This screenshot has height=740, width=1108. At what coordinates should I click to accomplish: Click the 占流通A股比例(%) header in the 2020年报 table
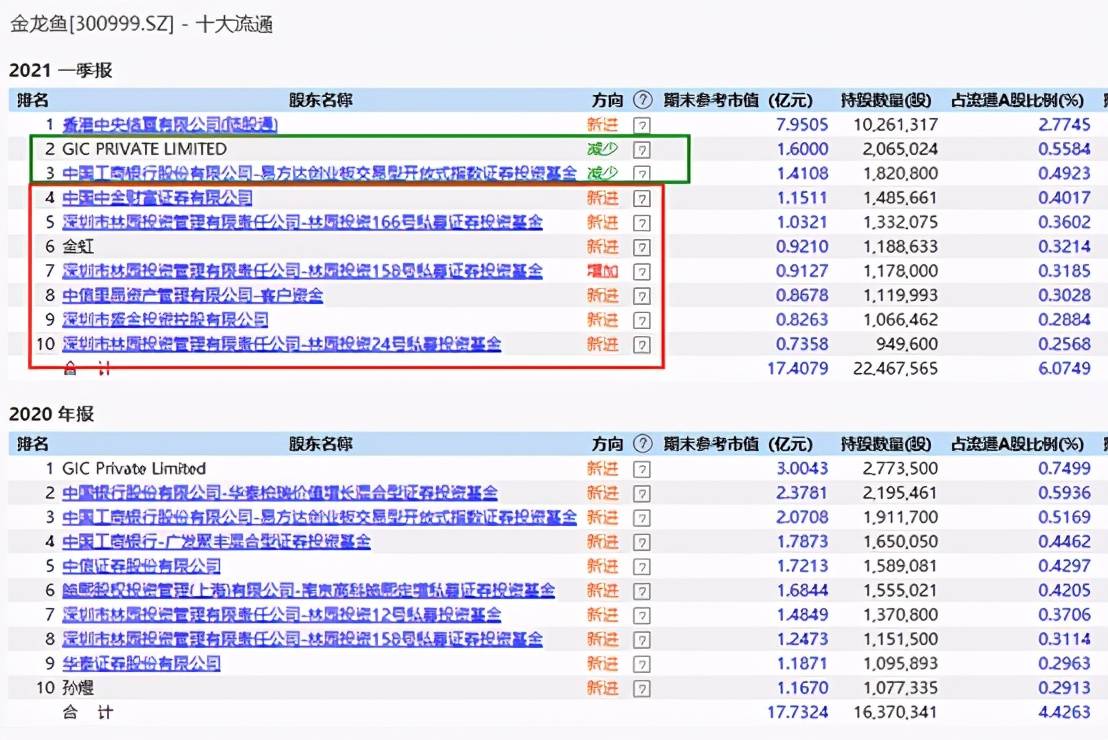(x=1017, y=444)
